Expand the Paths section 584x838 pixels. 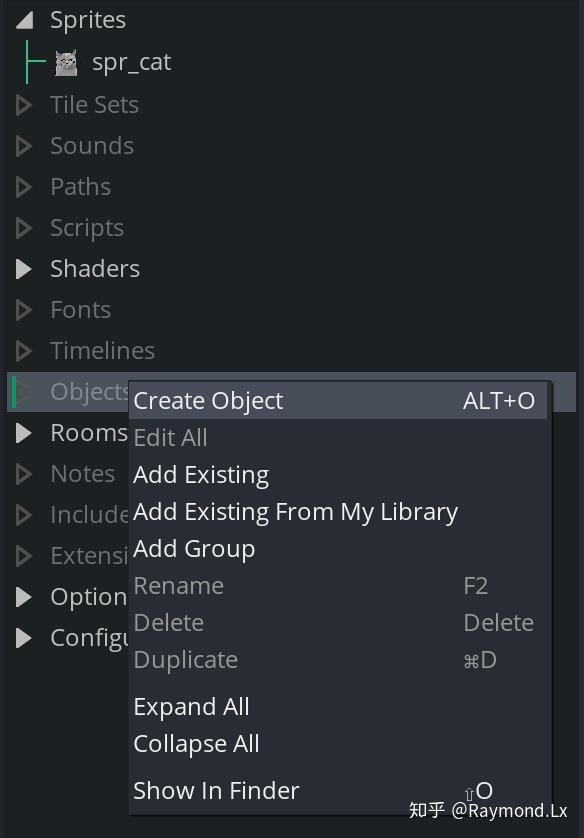22,186
